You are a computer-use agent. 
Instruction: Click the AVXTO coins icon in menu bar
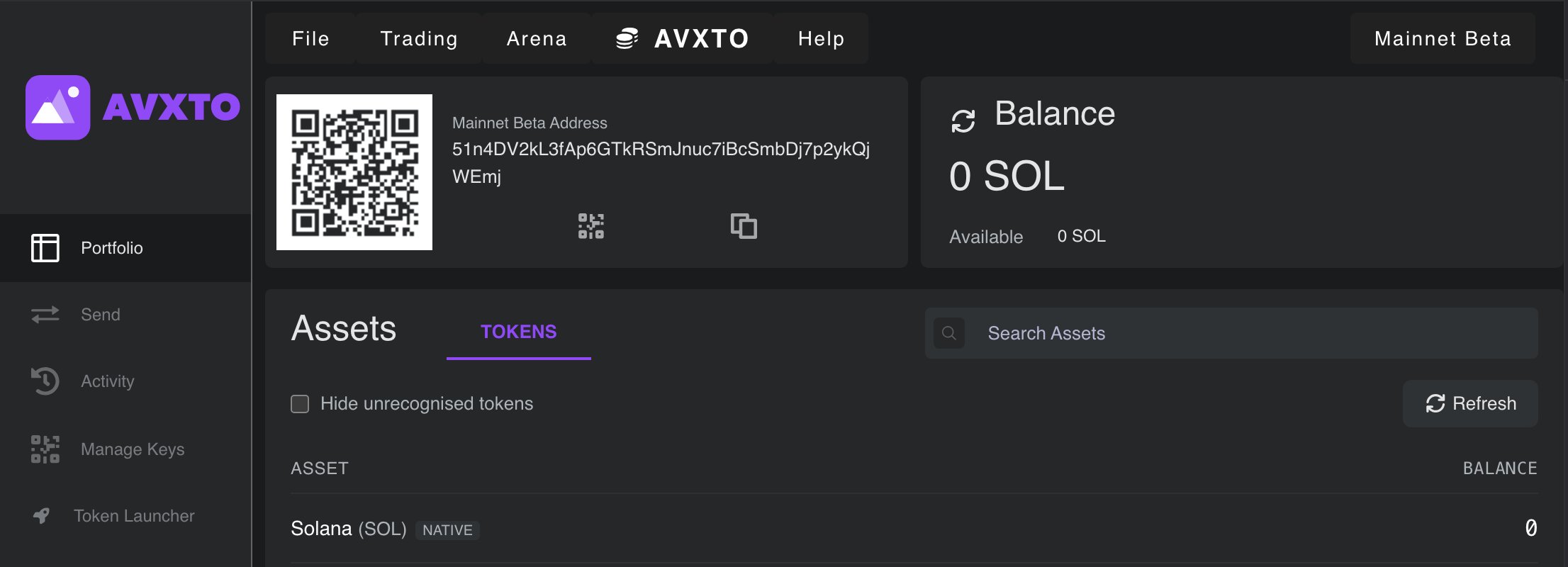[x=627, y=38]
